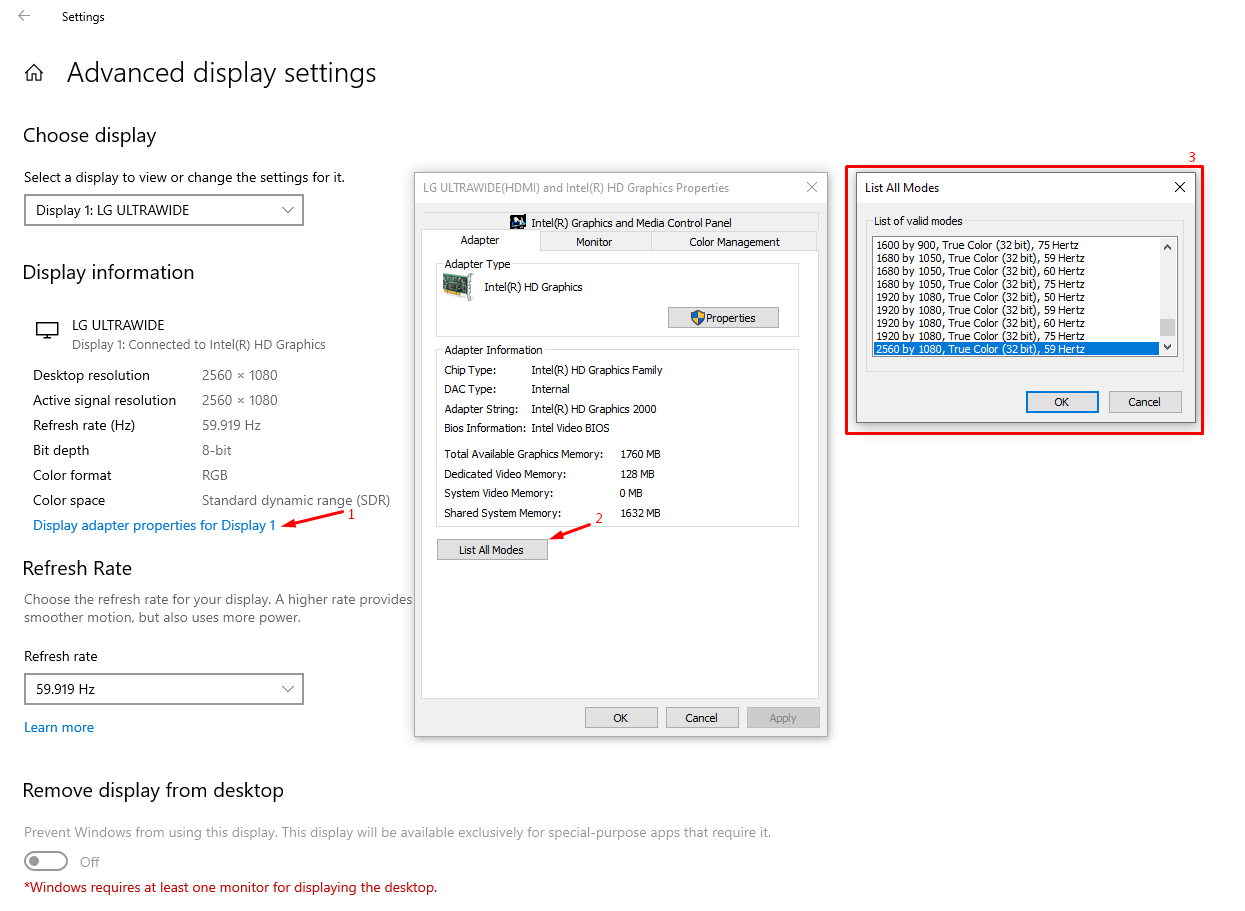Click the 8-bit bit depth value
1245x911 pixels.
click(x=217, y=450)
